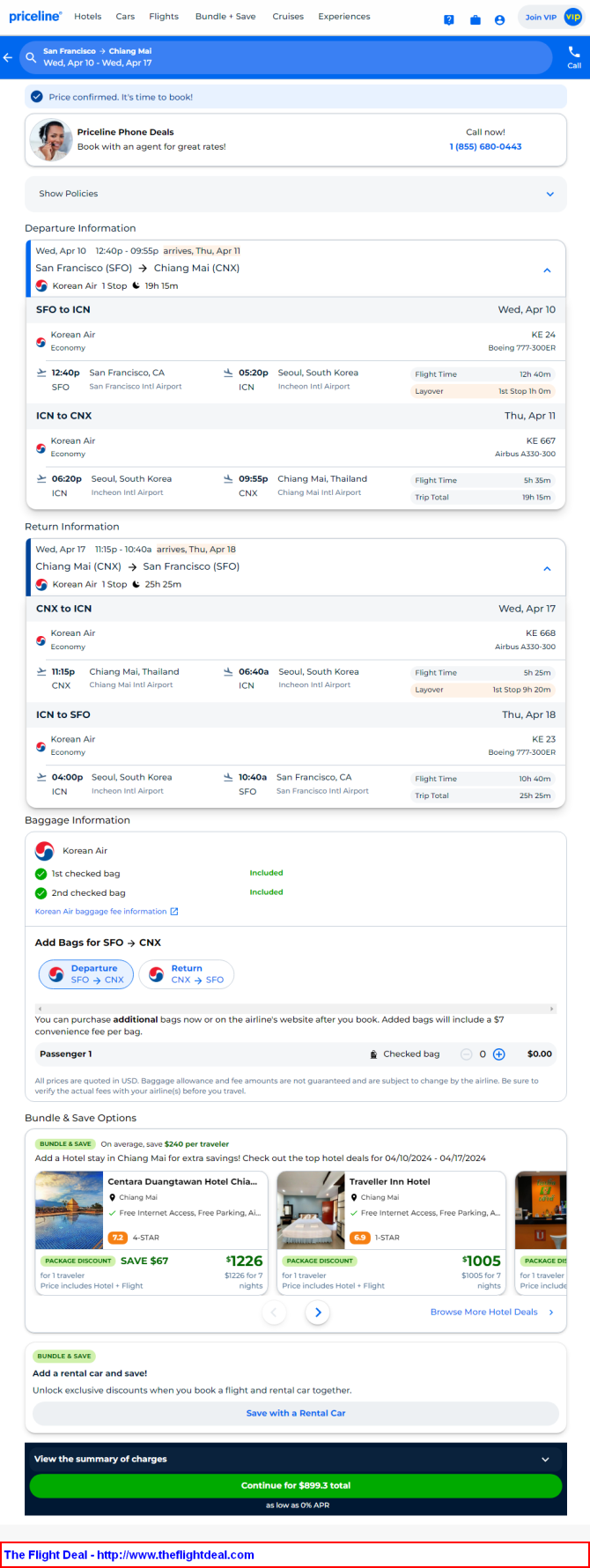Select Centara Duangtawan Hotel title
Image resolution: width=590 pixels, height=1568 pixels.
click(x=182, y=1182)
